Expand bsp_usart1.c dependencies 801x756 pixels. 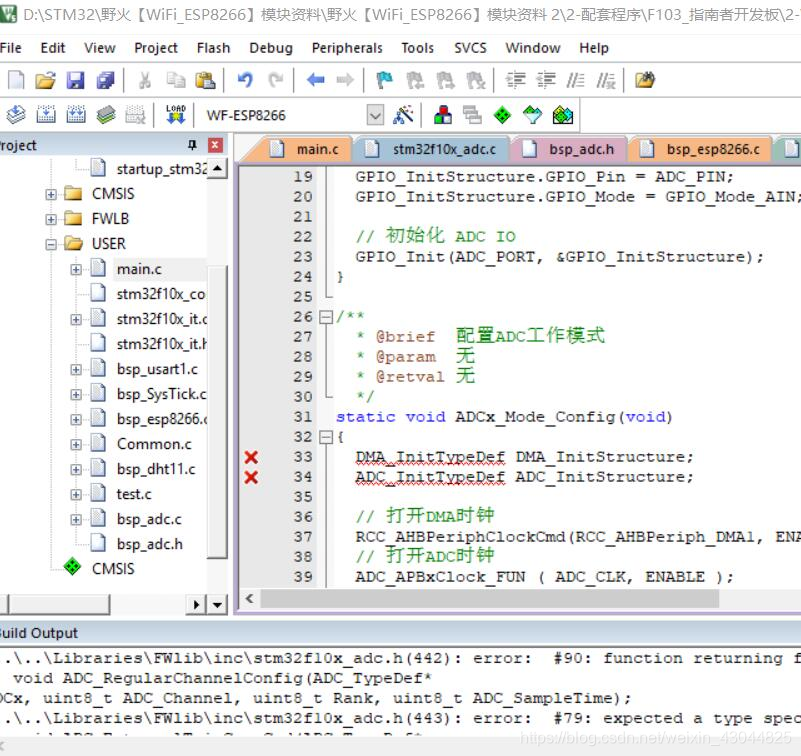click(76, 369)
